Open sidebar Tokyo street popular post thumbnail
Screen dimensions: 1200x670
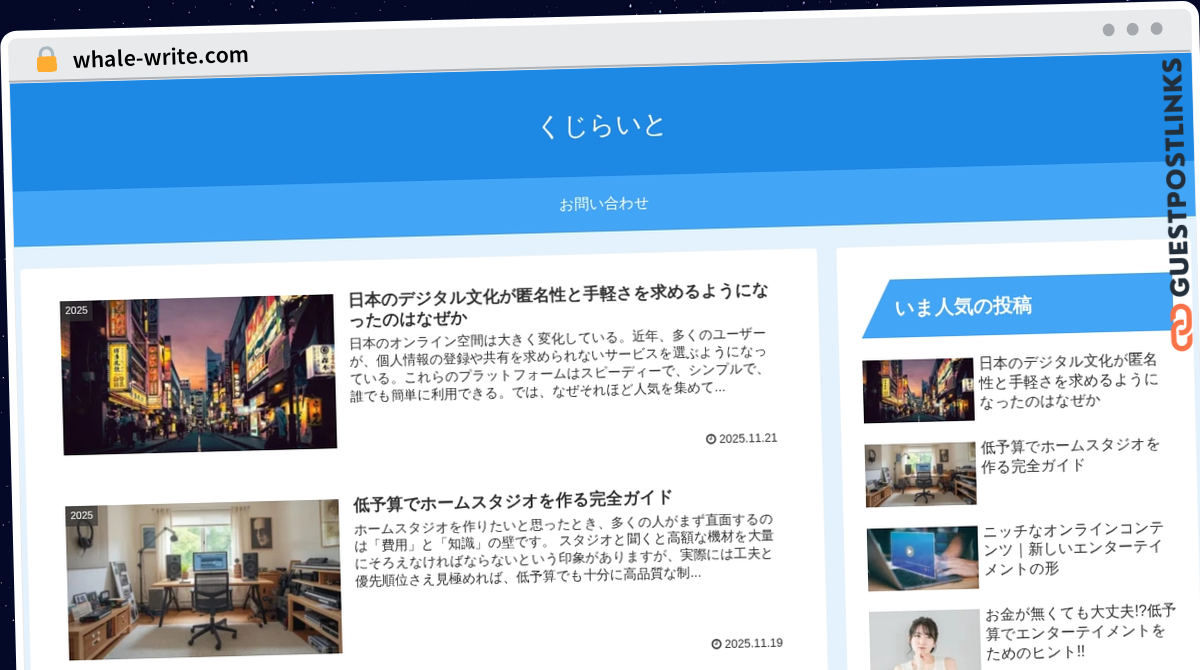point(918,390)
